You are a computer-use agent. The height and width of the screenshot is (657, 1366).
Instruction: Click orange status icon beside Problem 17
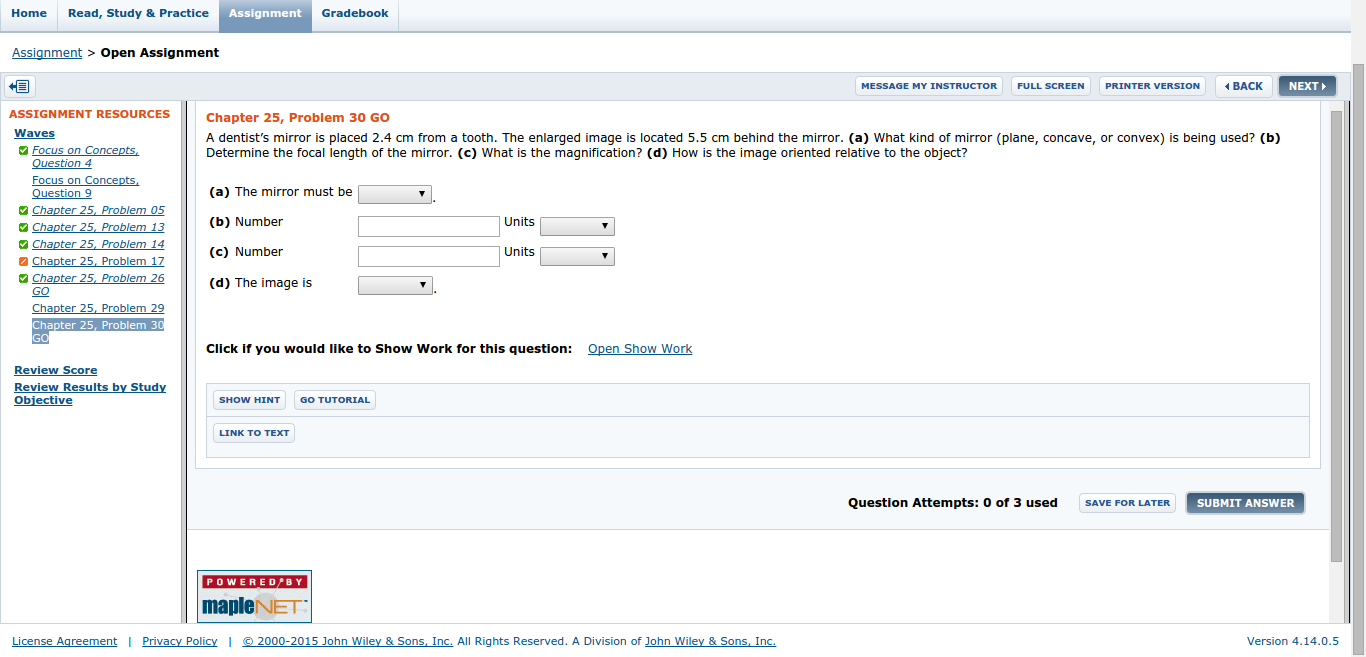23,262
